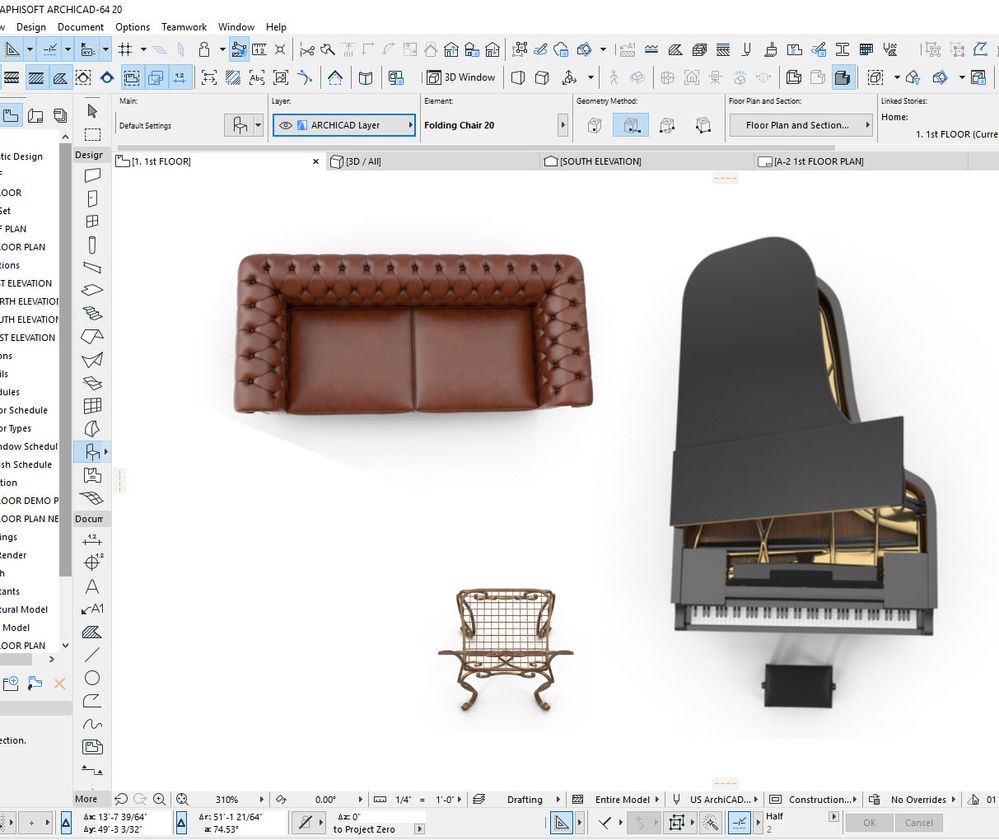Select the Zone tool
Image resolution: width=999 pixels, height=840 pixels.
(92, 475)
